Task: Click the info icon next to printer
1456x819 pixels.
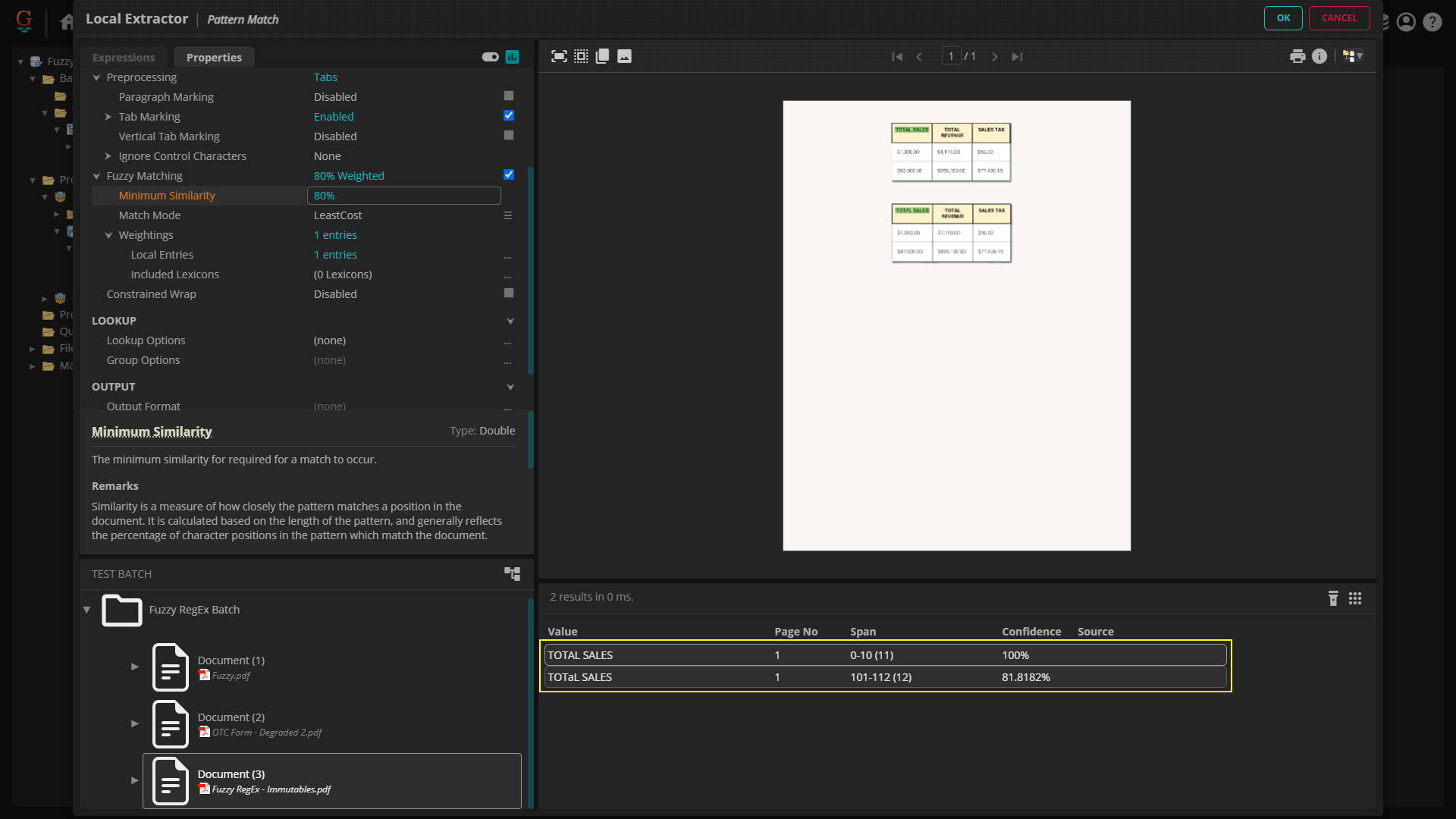Action: click(x=1319, y=56)
